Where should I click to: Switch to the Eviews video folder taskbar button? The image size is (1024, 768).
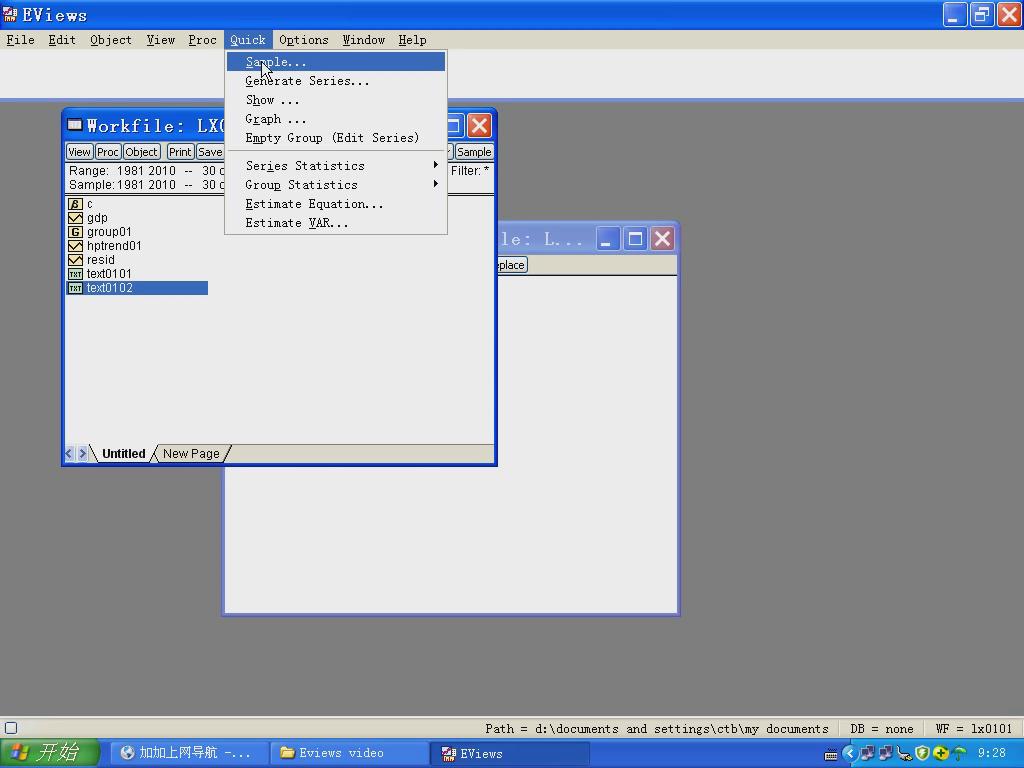[349, 754]
